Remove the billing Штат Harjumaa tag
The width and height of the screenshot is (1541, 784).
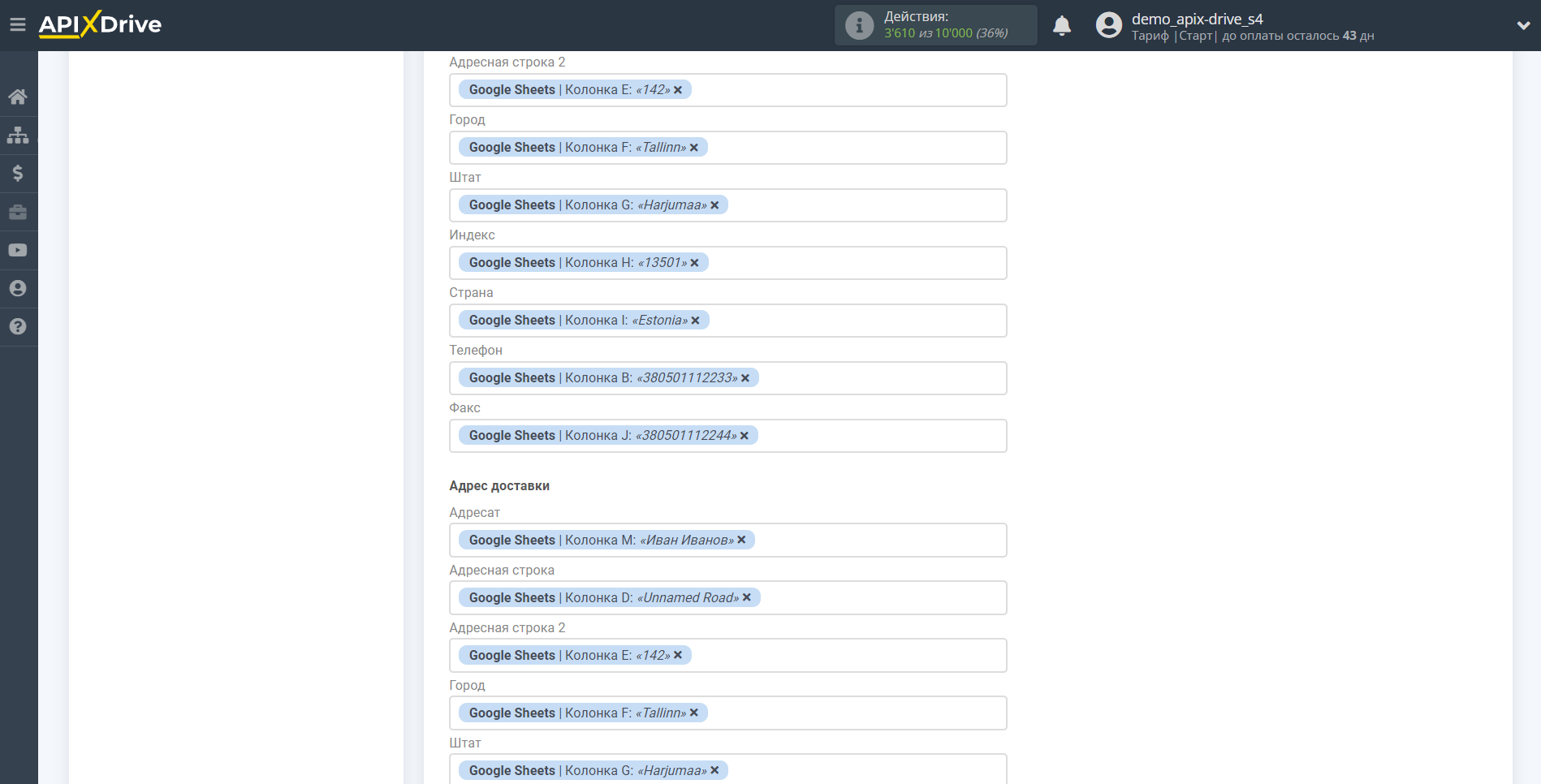[714, 205]
